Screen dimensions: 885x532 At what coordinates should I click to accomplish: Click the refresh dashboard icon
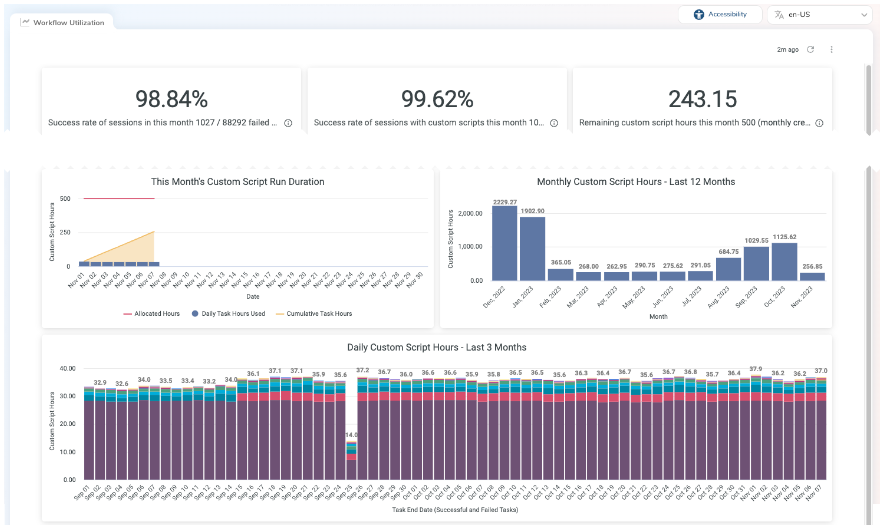click(x=810, y=49)
